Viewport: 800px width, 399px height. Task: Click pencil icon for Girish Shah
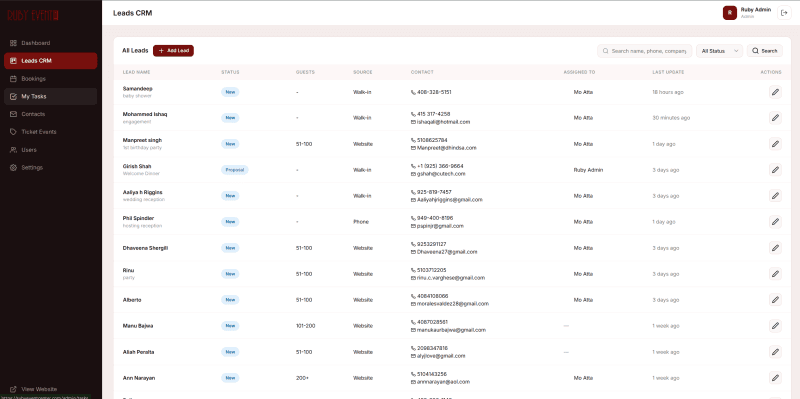775,170
